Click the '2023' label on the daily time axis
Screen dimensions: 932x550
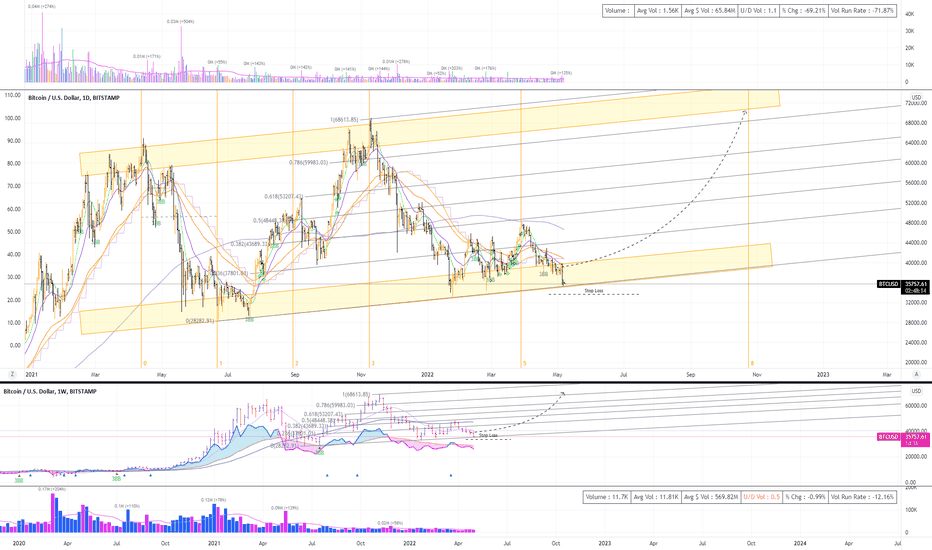pyautogui.click(x=823, y=375)
